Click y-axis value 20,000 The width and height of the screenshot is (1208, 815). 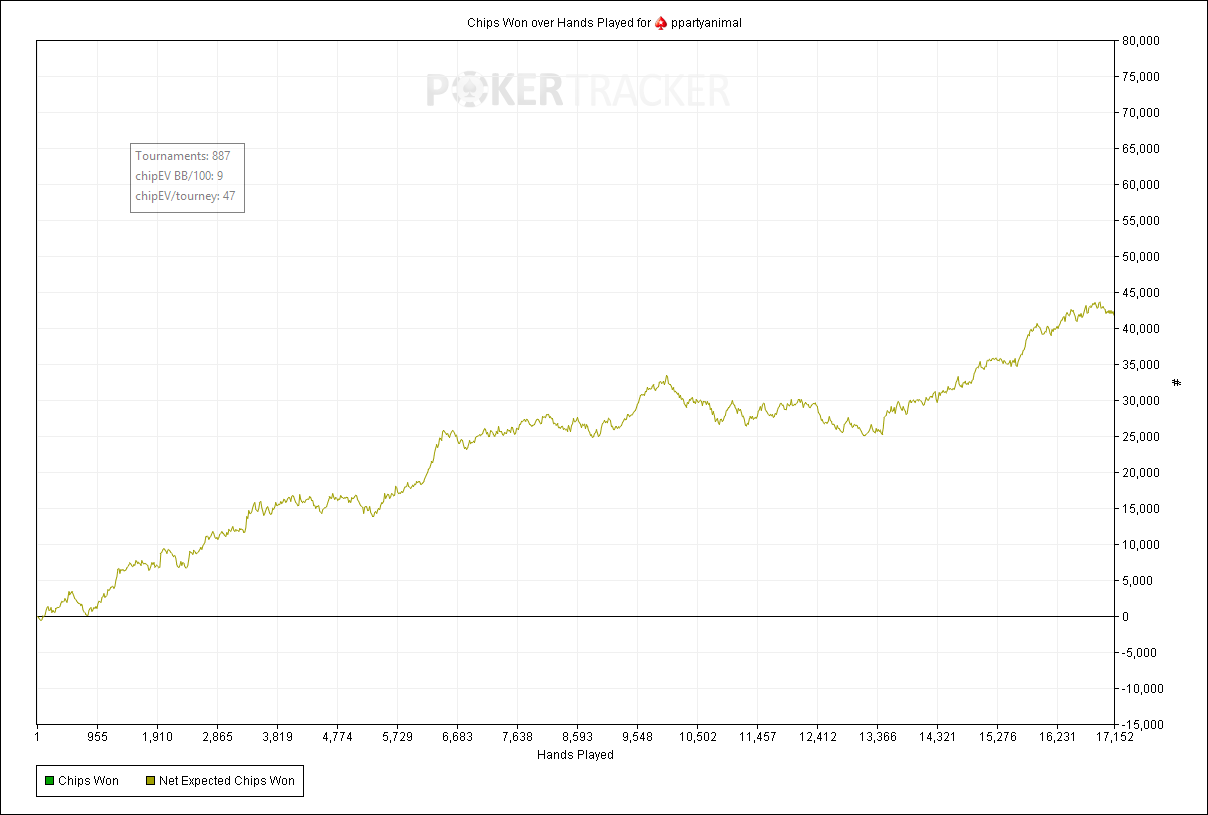pos(1140,473)
